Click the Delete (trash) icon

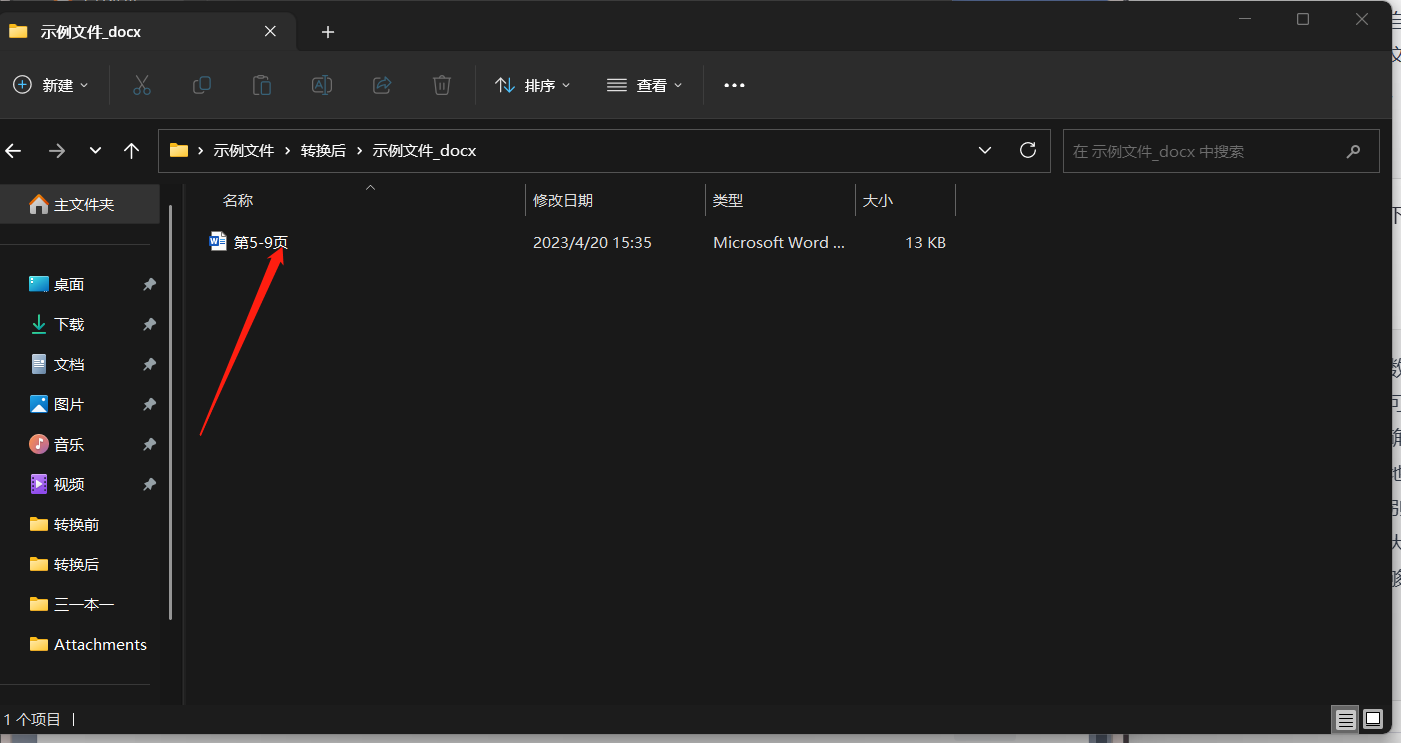pyautogui.click(x=441, y=85)
